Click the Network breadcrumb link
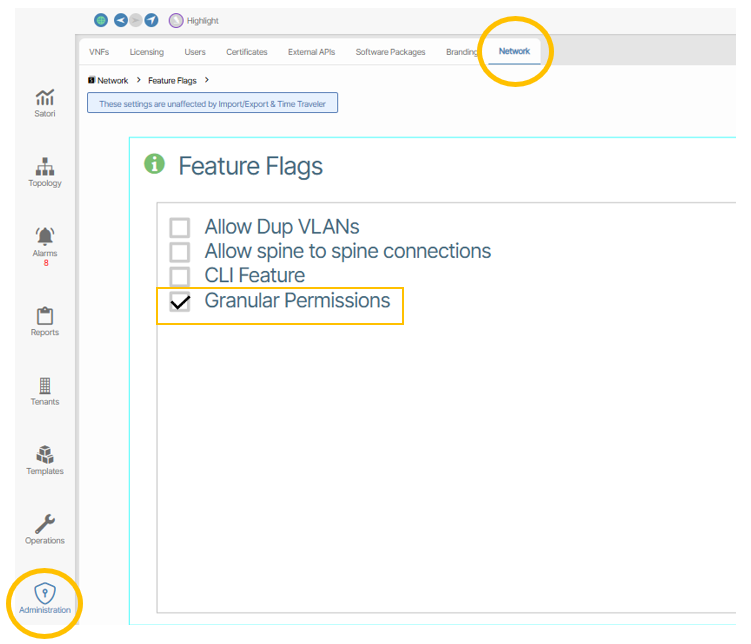The height and width of the screenshot is (644, 751). click(113, 80)
